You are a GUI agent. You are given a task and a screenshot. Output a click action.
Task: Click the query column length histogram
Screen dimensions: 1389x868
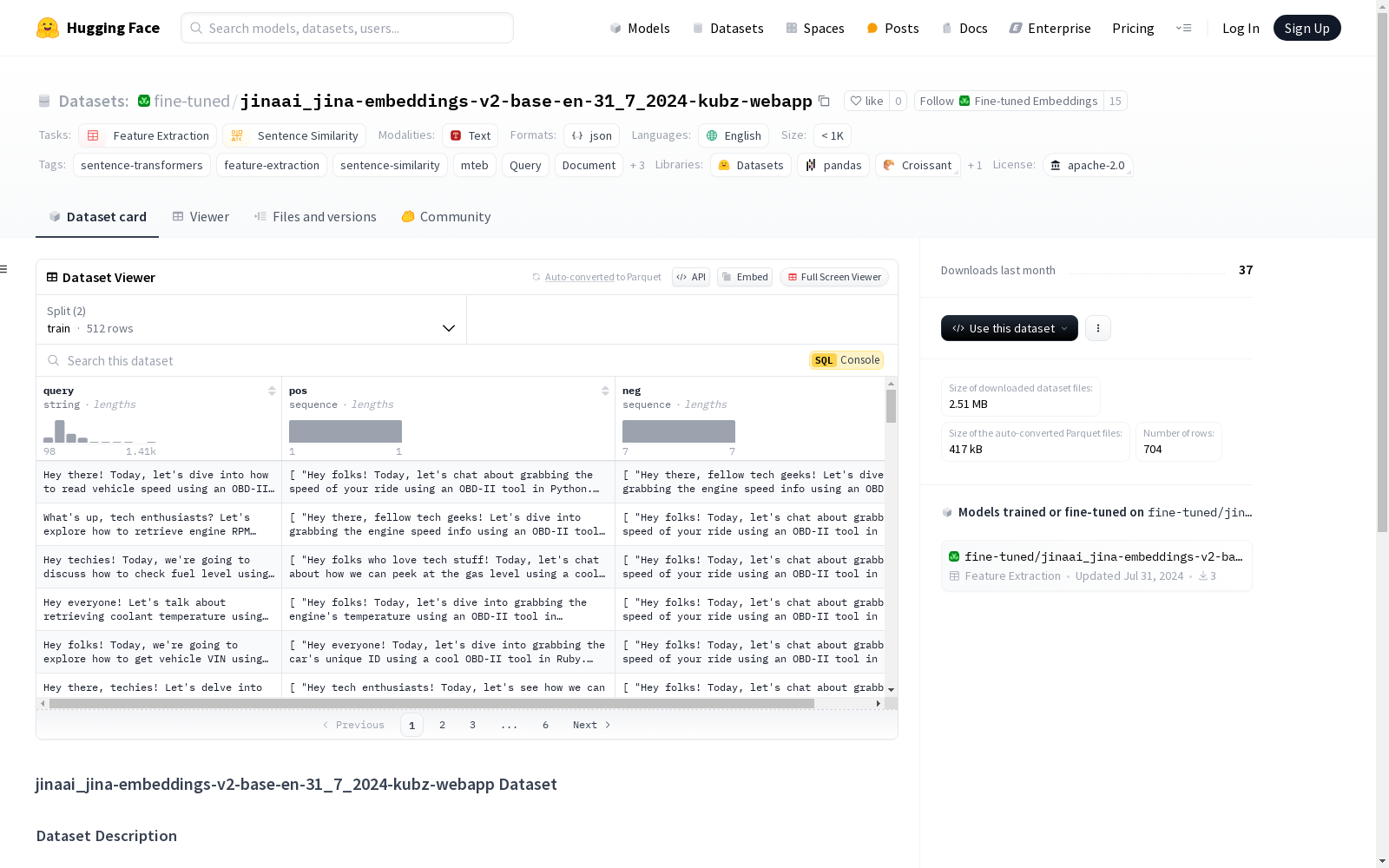pos(100,431)
